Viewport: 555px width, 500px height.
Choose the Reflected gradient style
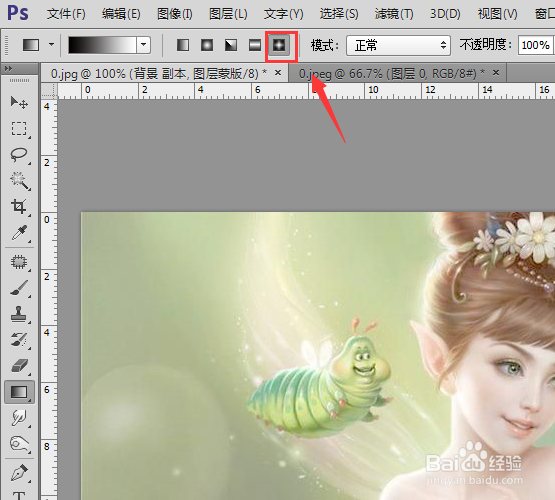(x=255, y=45)
